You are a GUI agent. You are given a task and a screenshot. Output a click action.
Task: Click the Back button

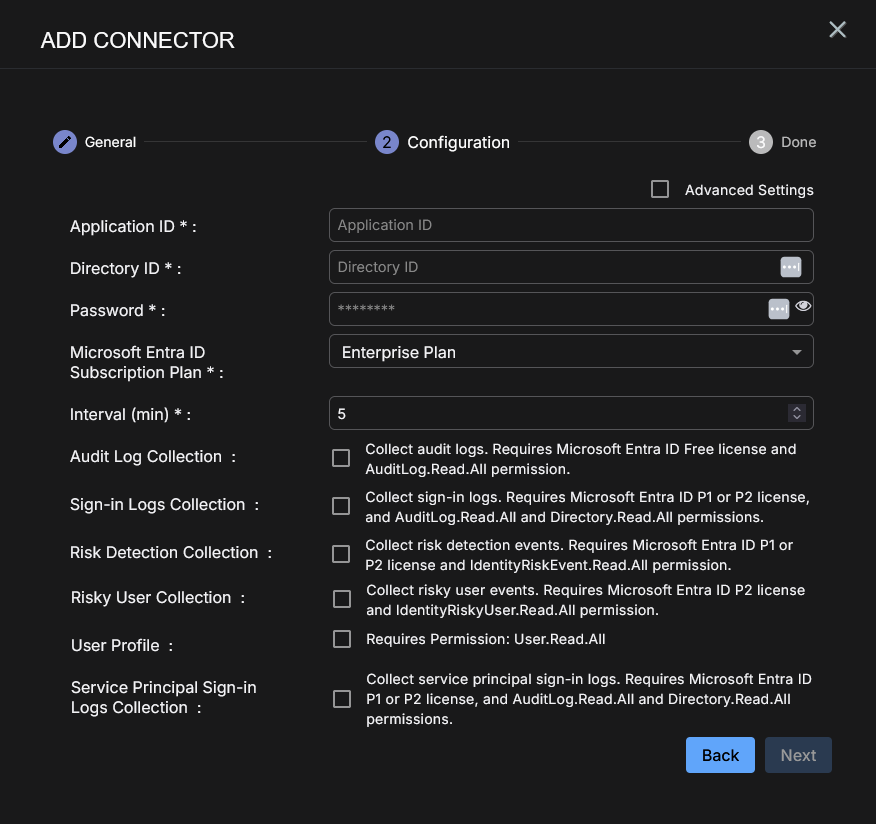pyautogui.click(x=720, y=755)
